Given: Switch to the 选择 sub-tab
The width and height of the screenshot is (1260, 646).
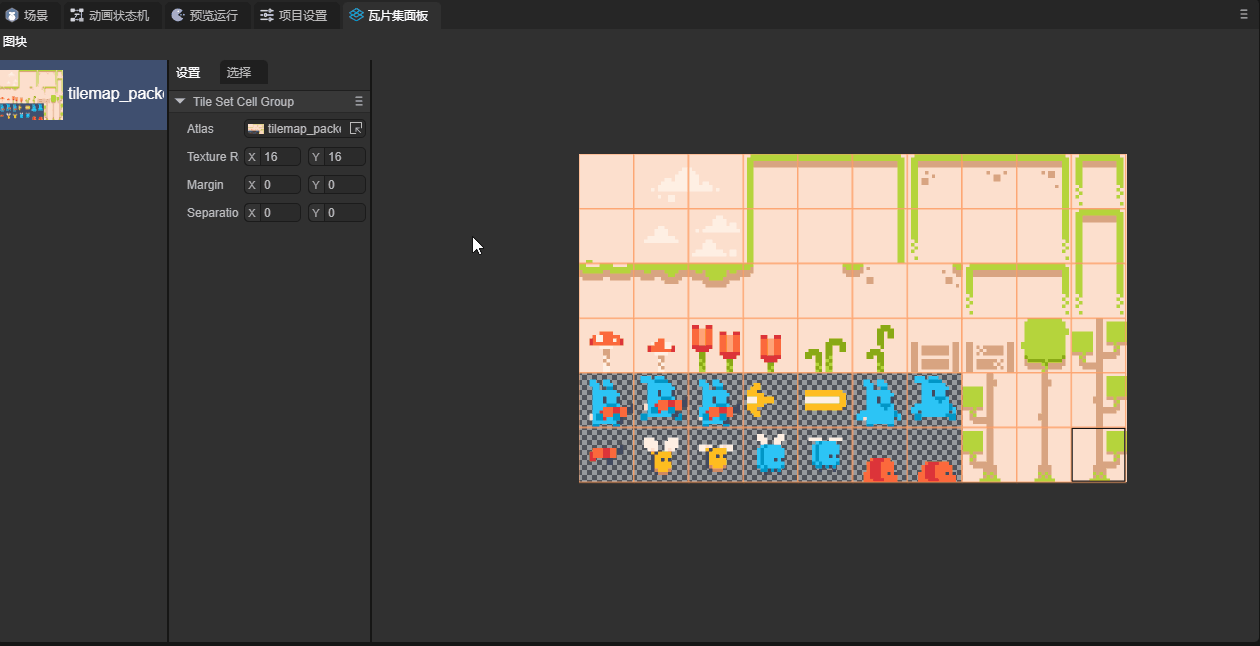Looking at the screenshot, I should [240, 72].
